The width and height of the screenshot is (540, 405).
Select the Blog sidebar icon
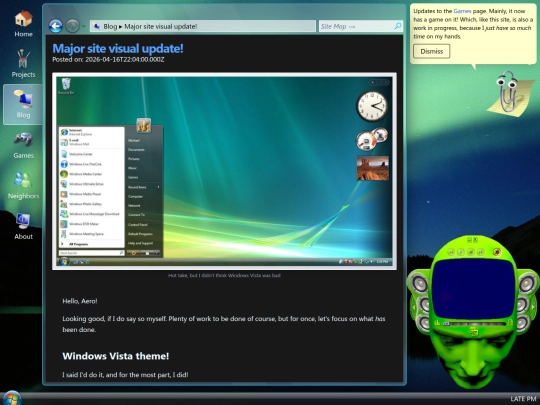pyautogui.click(x=23, y=104)
